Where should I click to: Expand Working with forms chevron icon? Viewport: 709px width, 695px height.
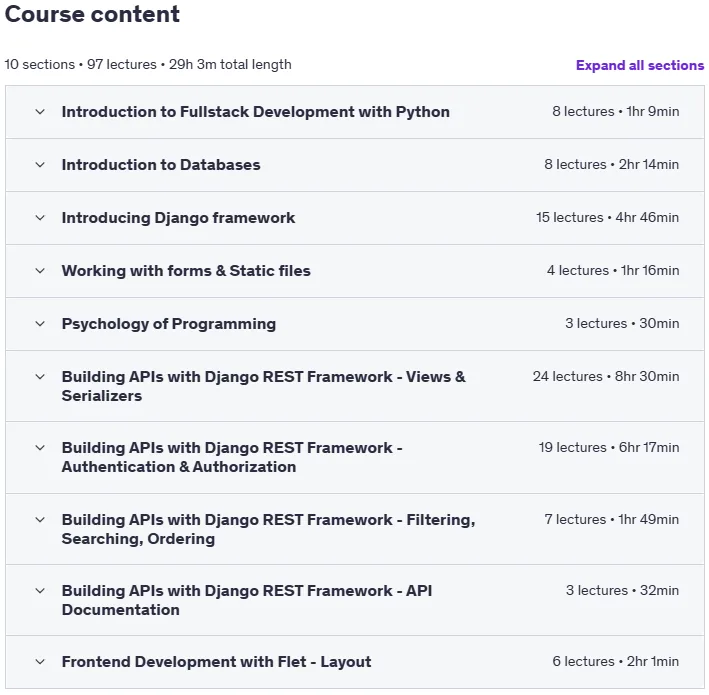pyautogui.click(x=40, y=270)
